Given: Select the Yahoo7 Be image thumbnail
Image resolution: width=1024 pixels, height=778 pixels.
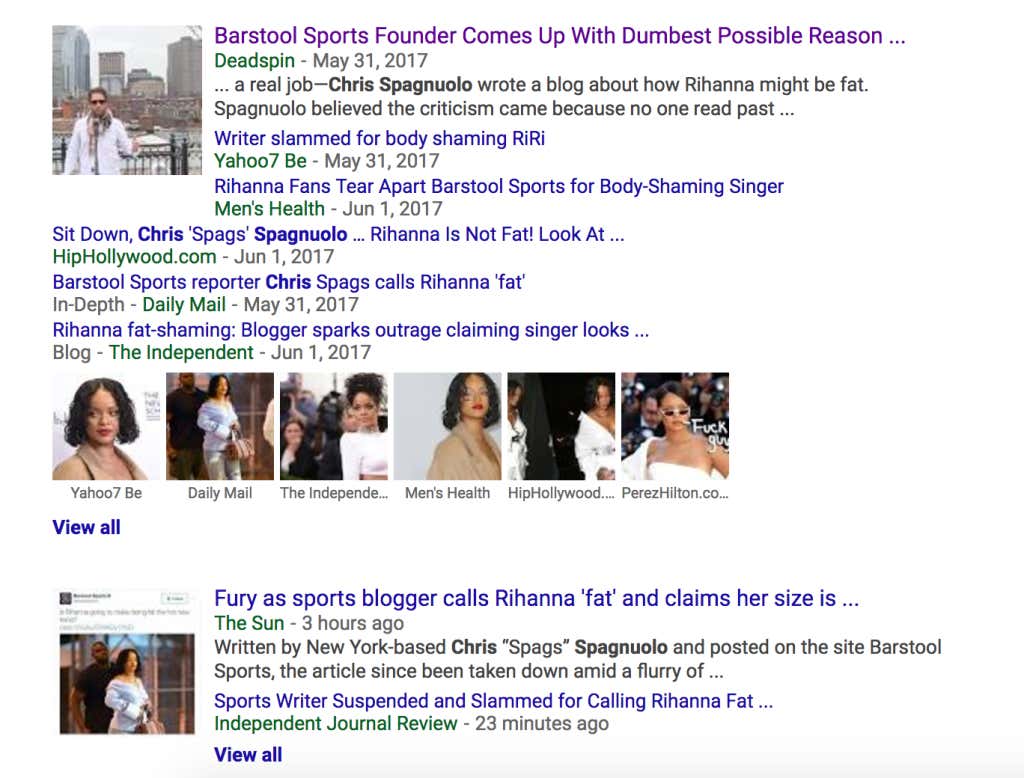Looking at the screenshot, I should [x=106, y=426].
